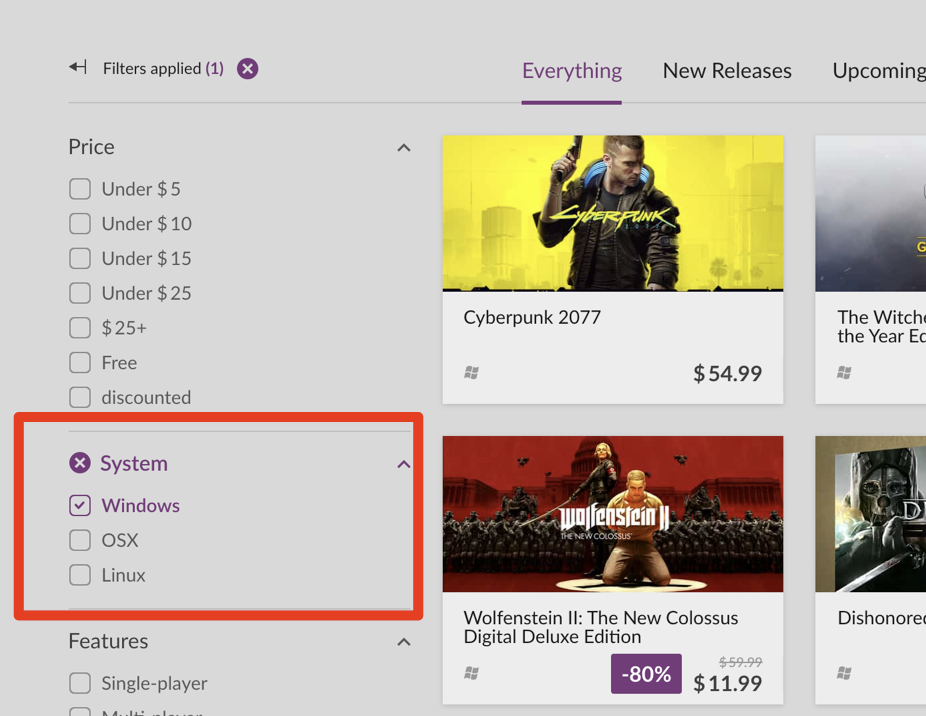Enable the discounted filter checkbox

pyautogui.click(x=80, y=397)
